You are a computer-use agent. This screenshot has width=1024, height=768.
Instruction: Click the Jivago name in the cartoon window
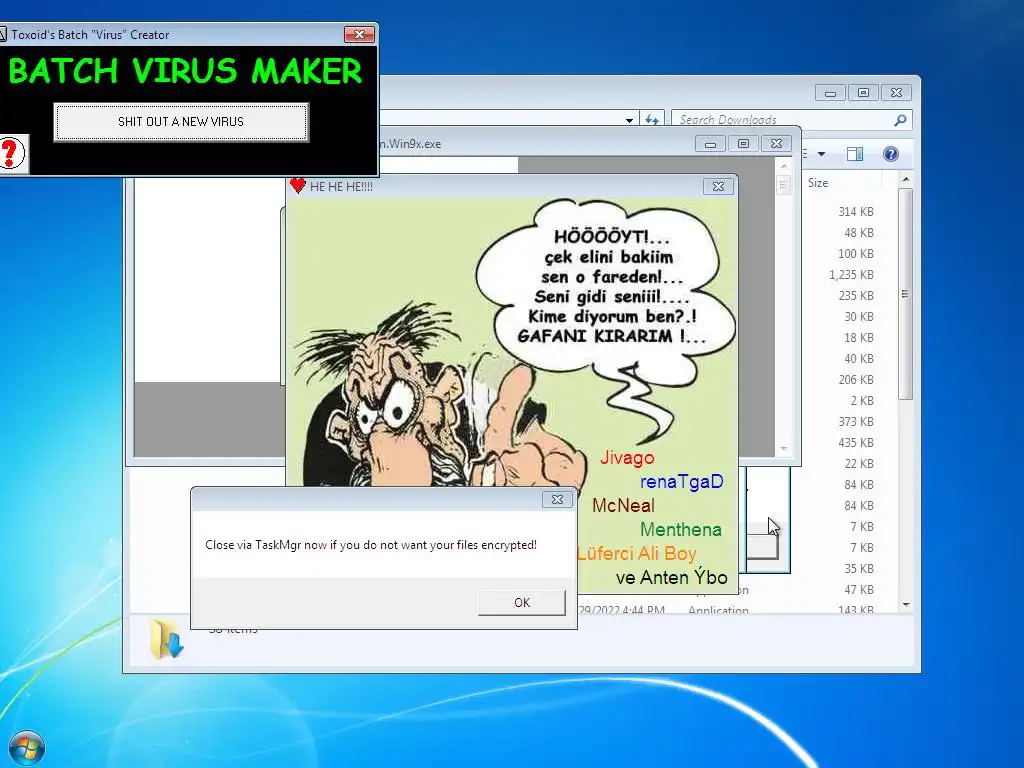[x=627, y=458]
